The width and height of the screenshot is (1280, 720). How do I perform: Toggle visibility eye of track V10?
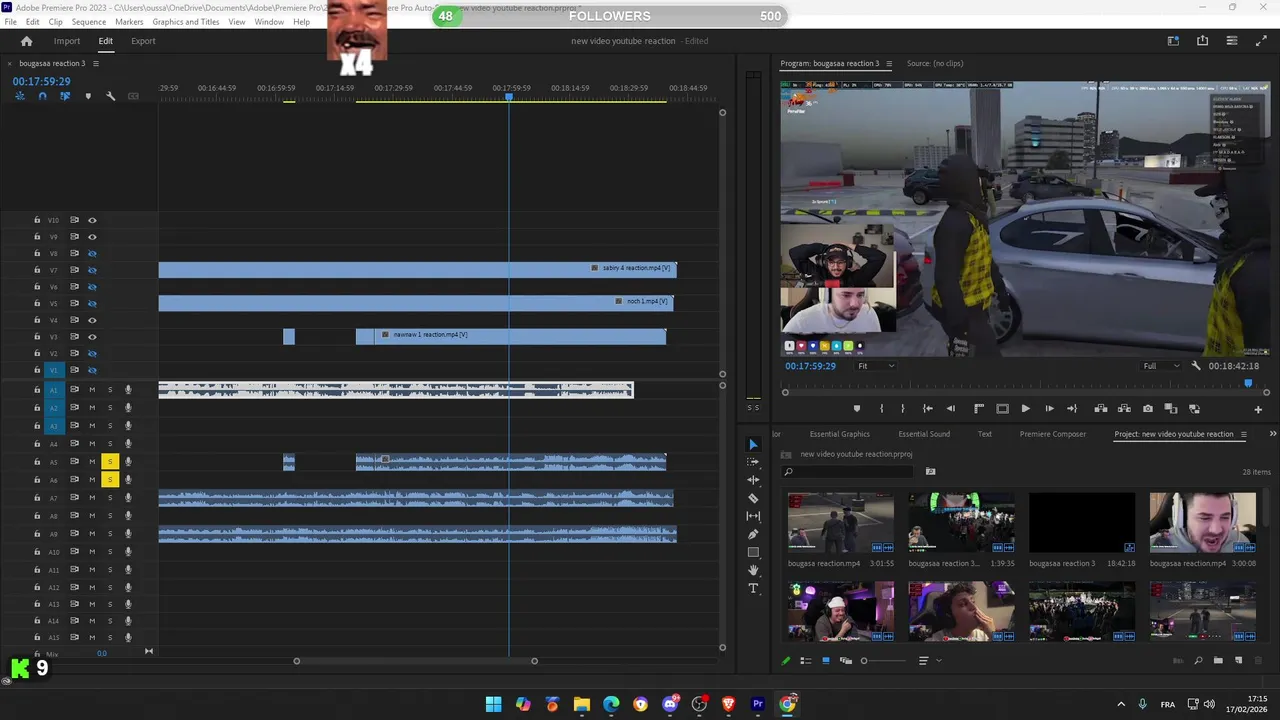(92, 220)
